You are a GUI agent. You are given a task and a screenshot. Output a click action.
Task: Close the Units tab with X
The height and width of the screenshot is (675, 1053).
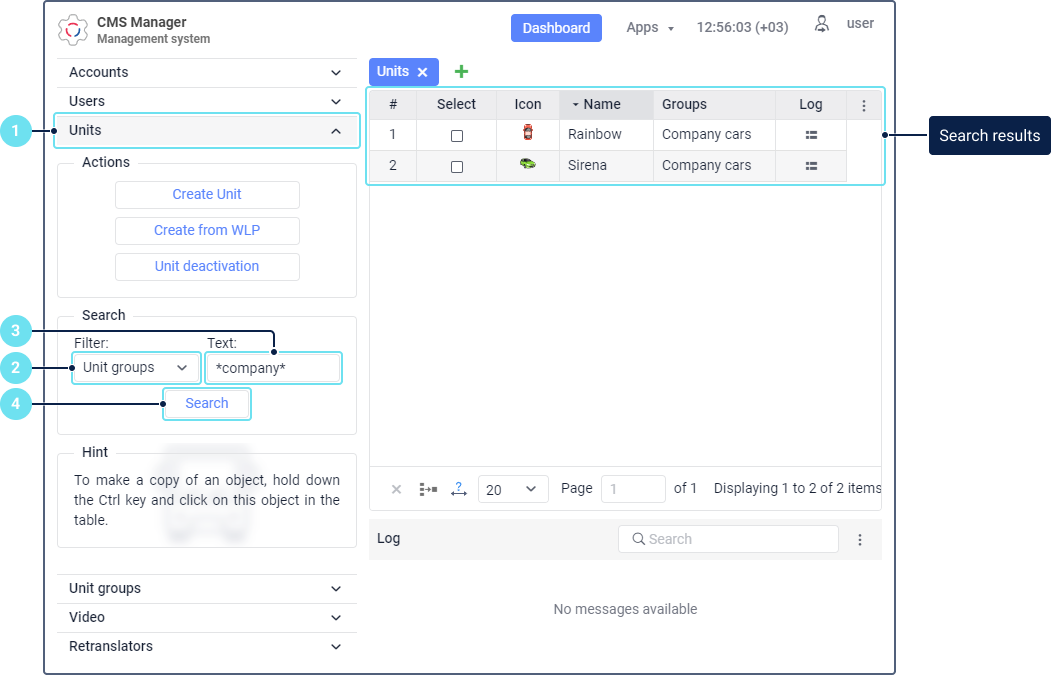tap(422, 72)
